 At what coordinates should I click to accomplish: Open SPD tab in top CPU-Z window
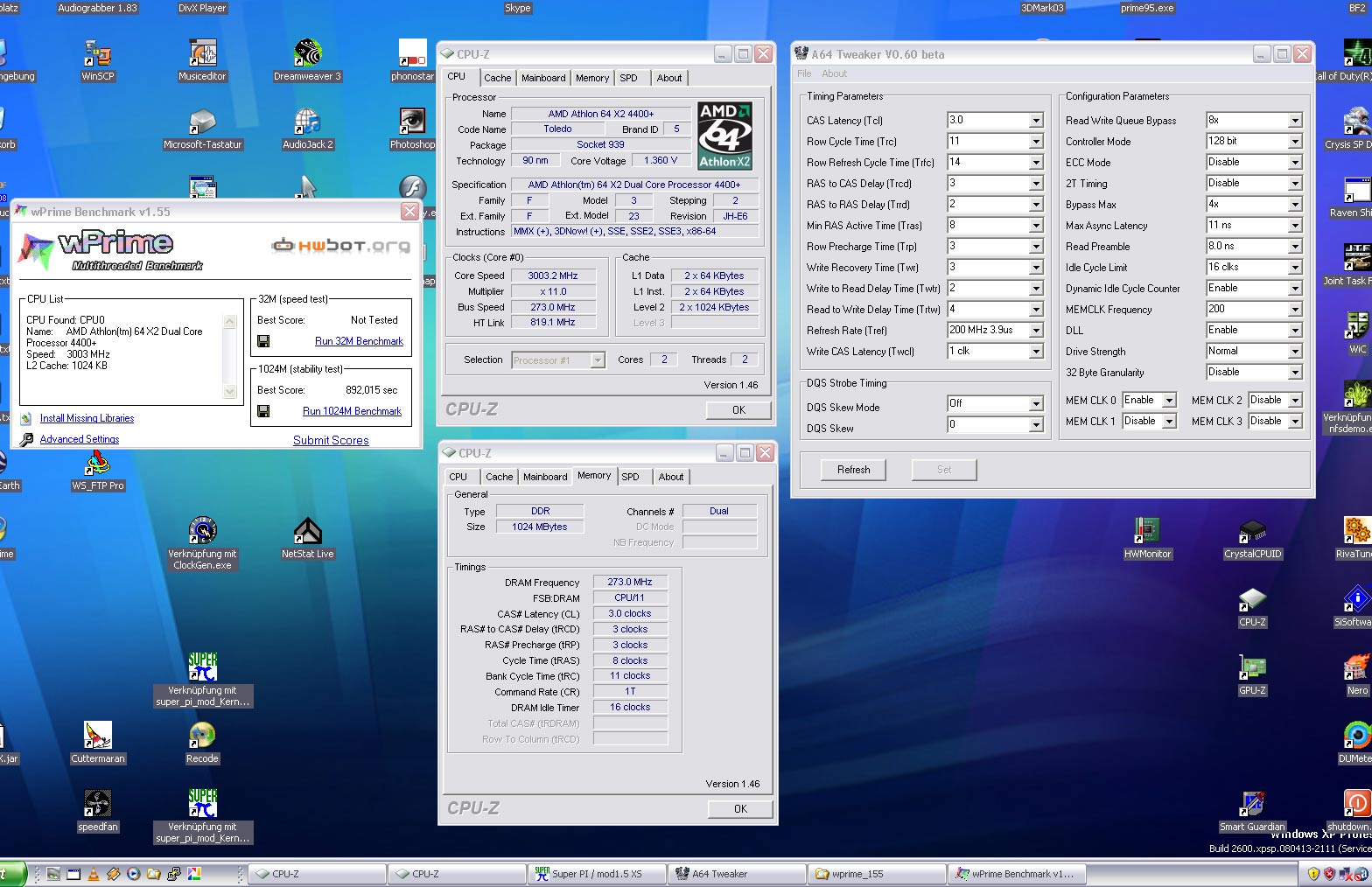[628, 78]
